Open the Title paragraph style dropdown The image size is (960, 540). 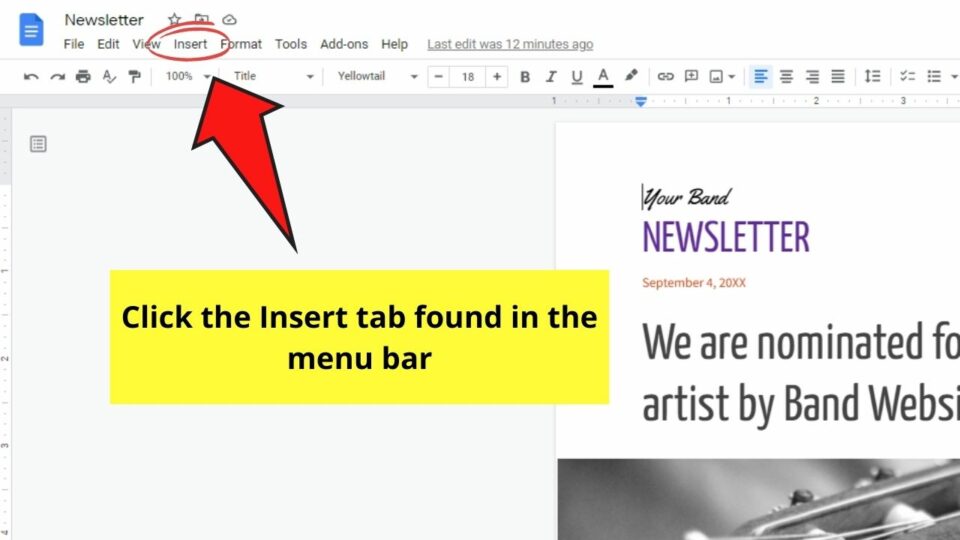(x=273, y=76)
